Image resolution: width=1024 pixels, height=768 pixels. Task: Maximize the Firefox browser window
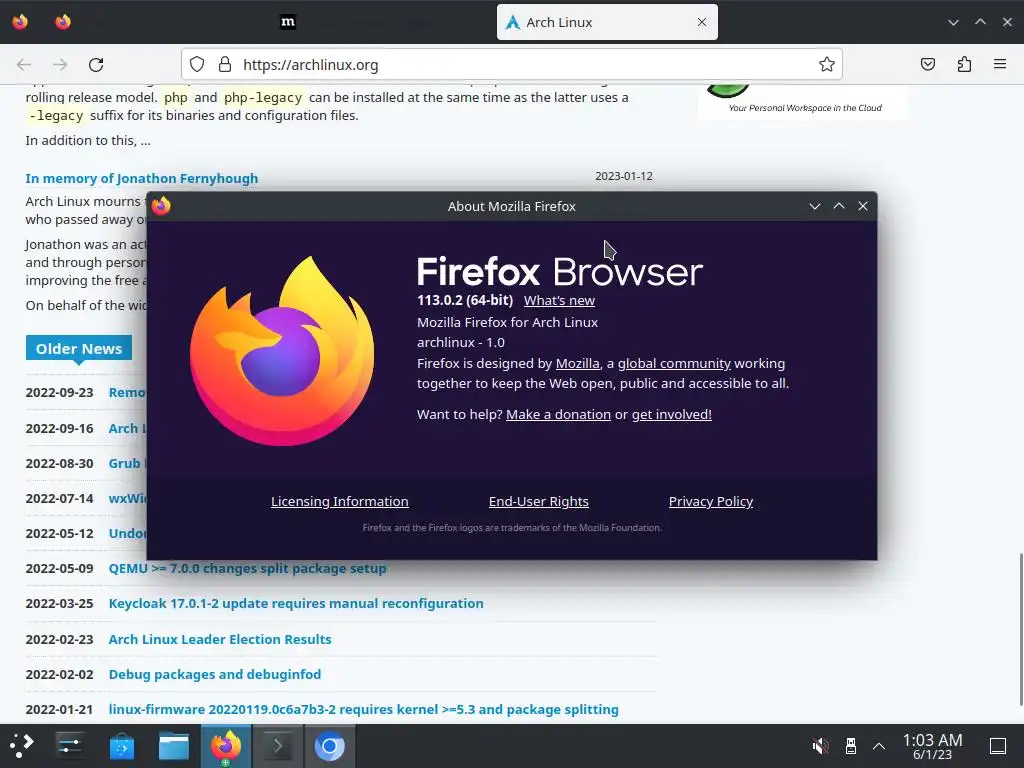point(980,22)
